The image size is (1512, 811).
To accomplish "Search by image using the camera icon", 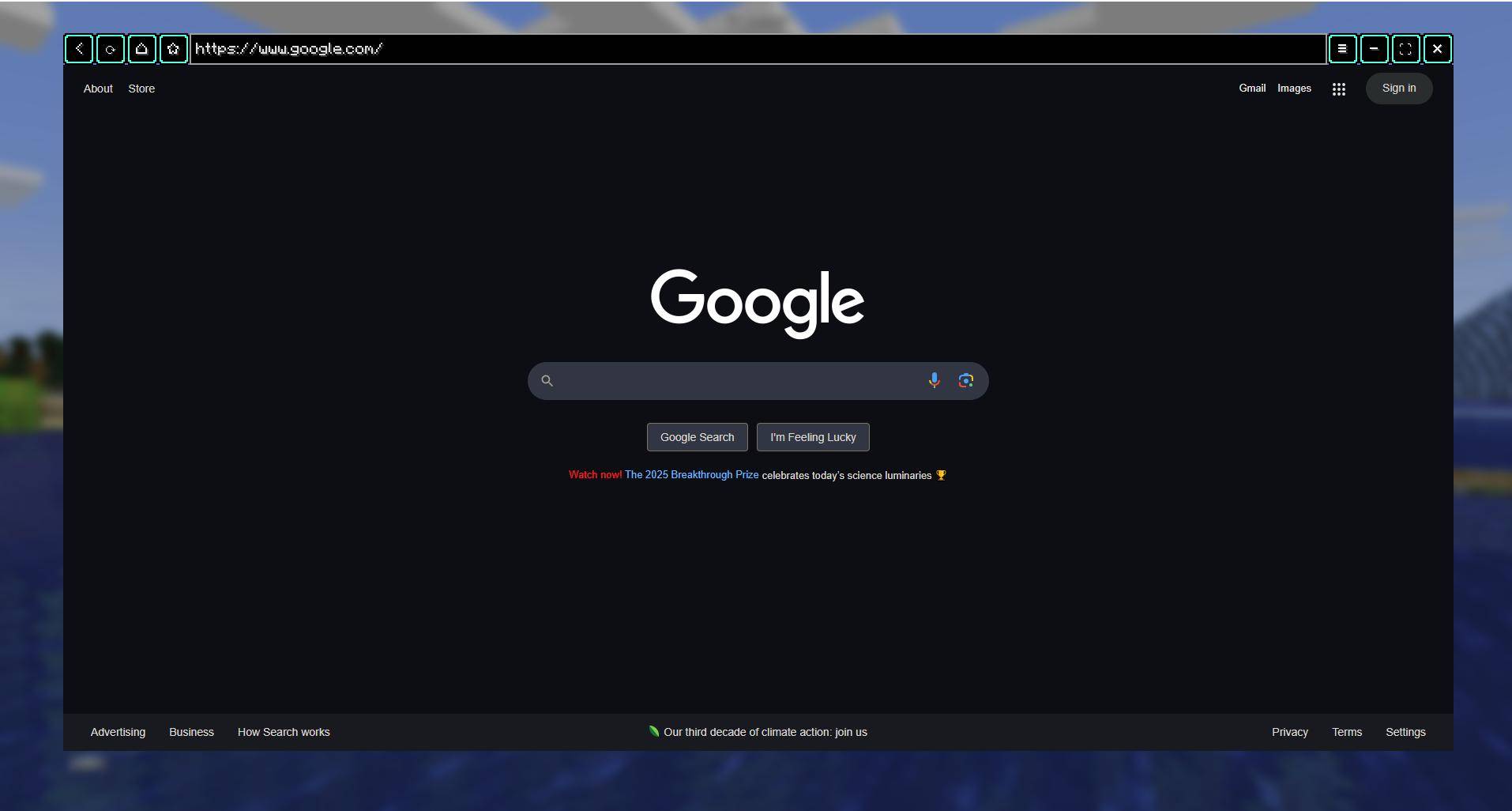I will [x=965, y=381].
